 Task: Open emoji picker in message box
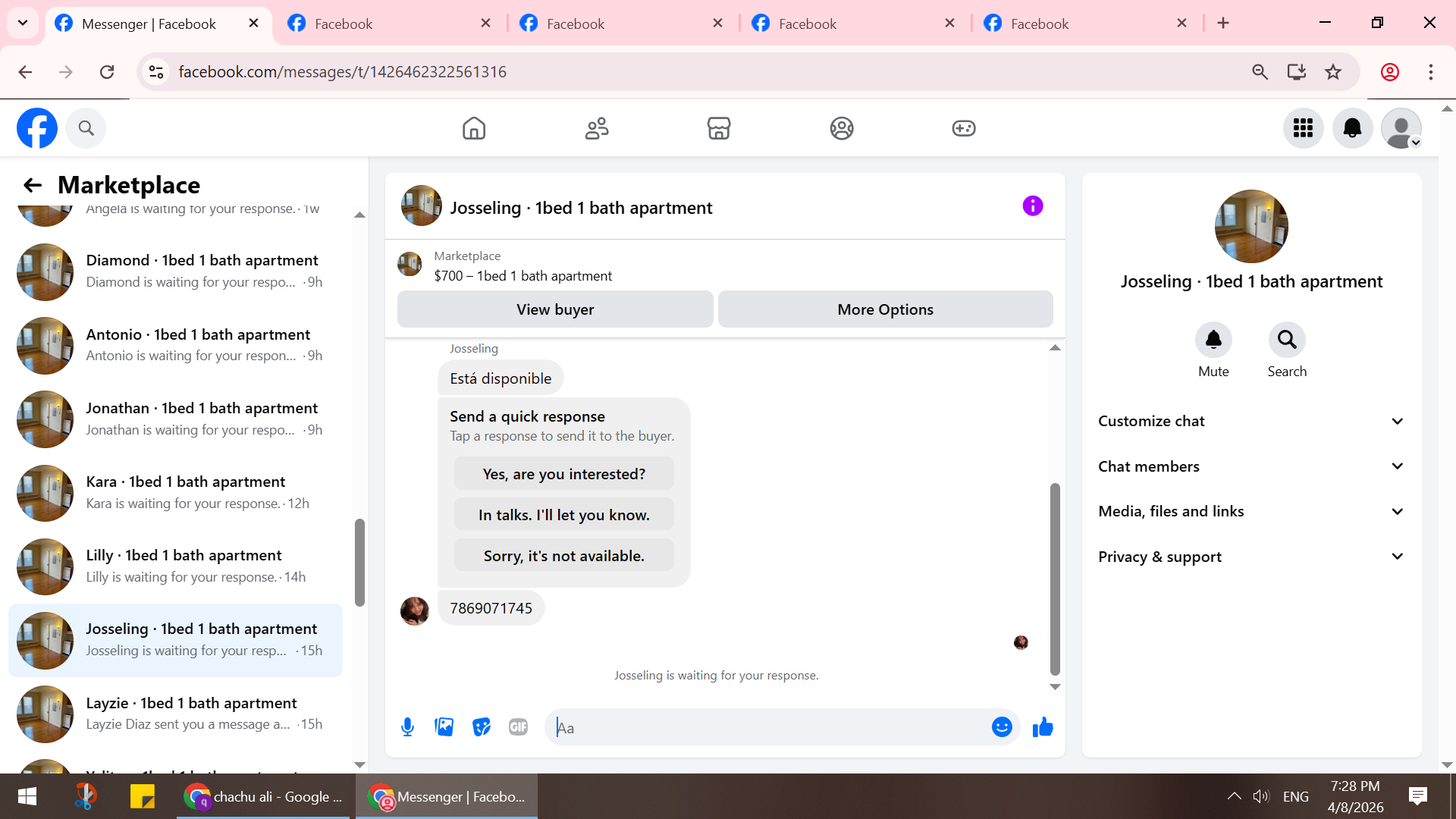click(1002, 727)
